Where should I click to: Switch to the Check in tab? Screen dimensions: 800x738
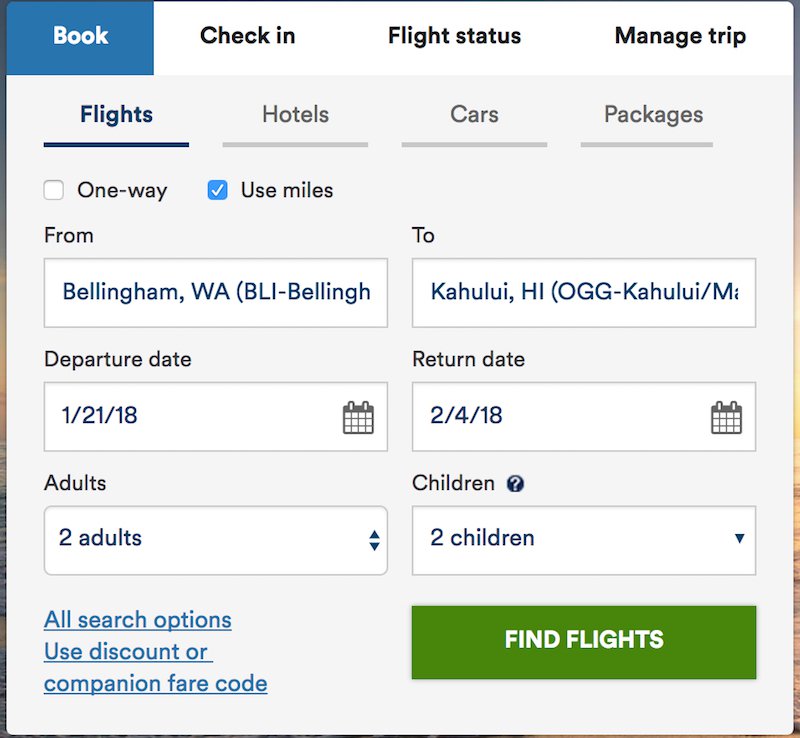(248, 36)
